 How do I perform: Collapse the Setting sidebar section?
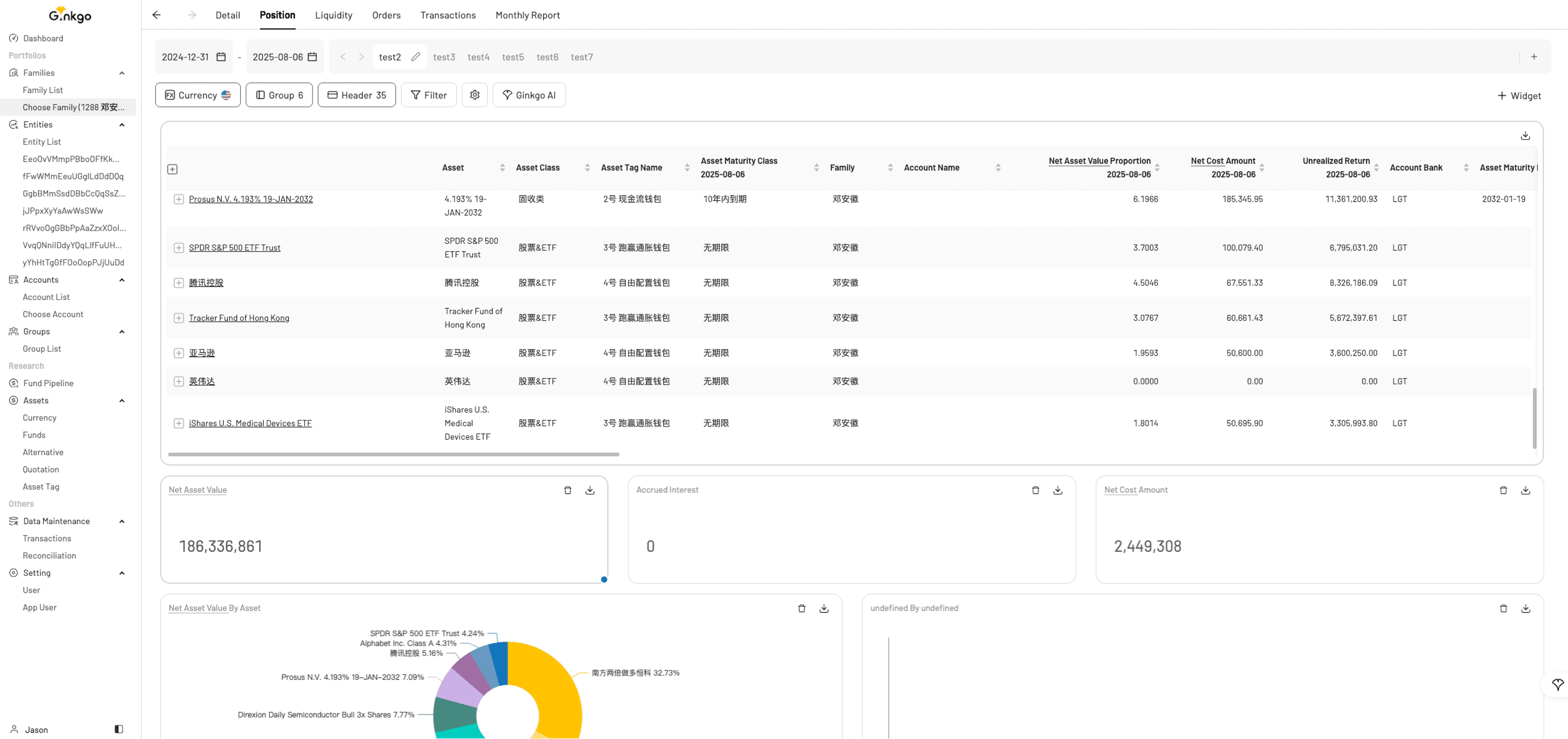coord(122,573)
